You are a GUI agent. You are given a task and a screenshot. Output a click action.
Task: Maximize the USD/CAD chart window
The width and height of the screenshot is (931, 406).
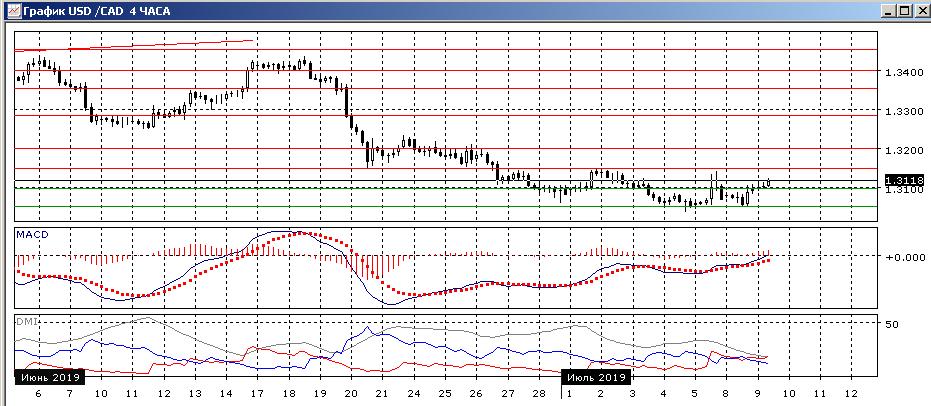904,10
